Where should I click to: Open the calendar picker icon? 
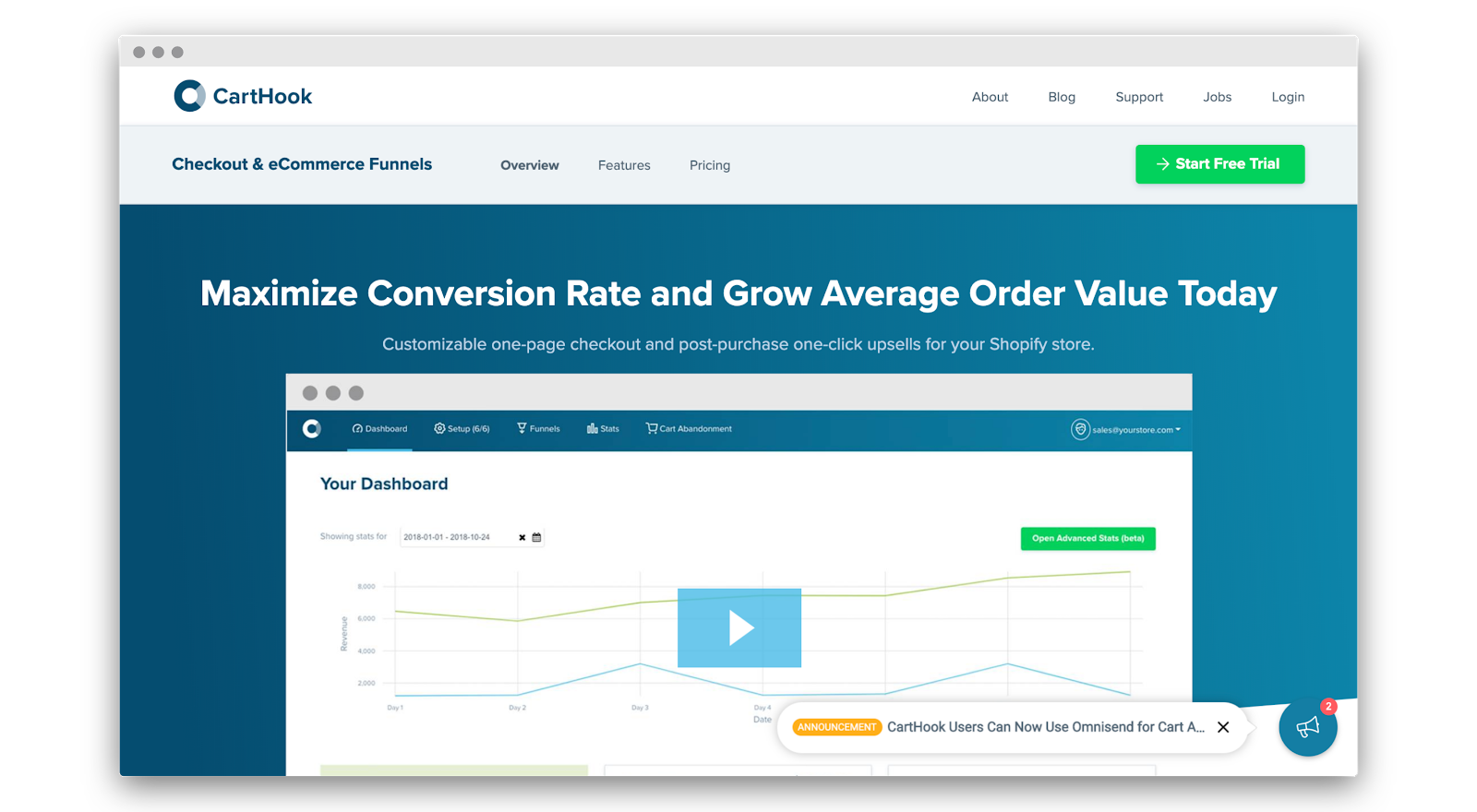click(536, 537)
